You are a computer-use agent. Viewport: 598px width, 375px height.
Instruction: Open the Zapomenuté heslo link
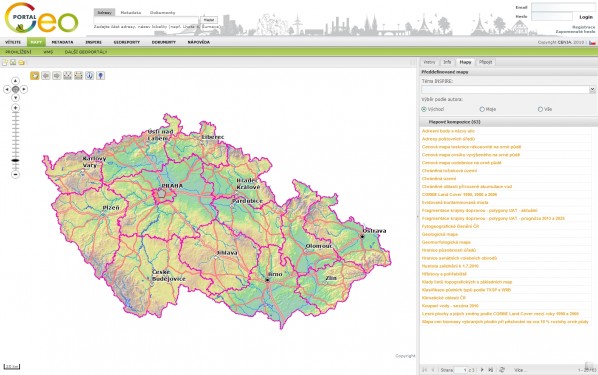[575, 32]
